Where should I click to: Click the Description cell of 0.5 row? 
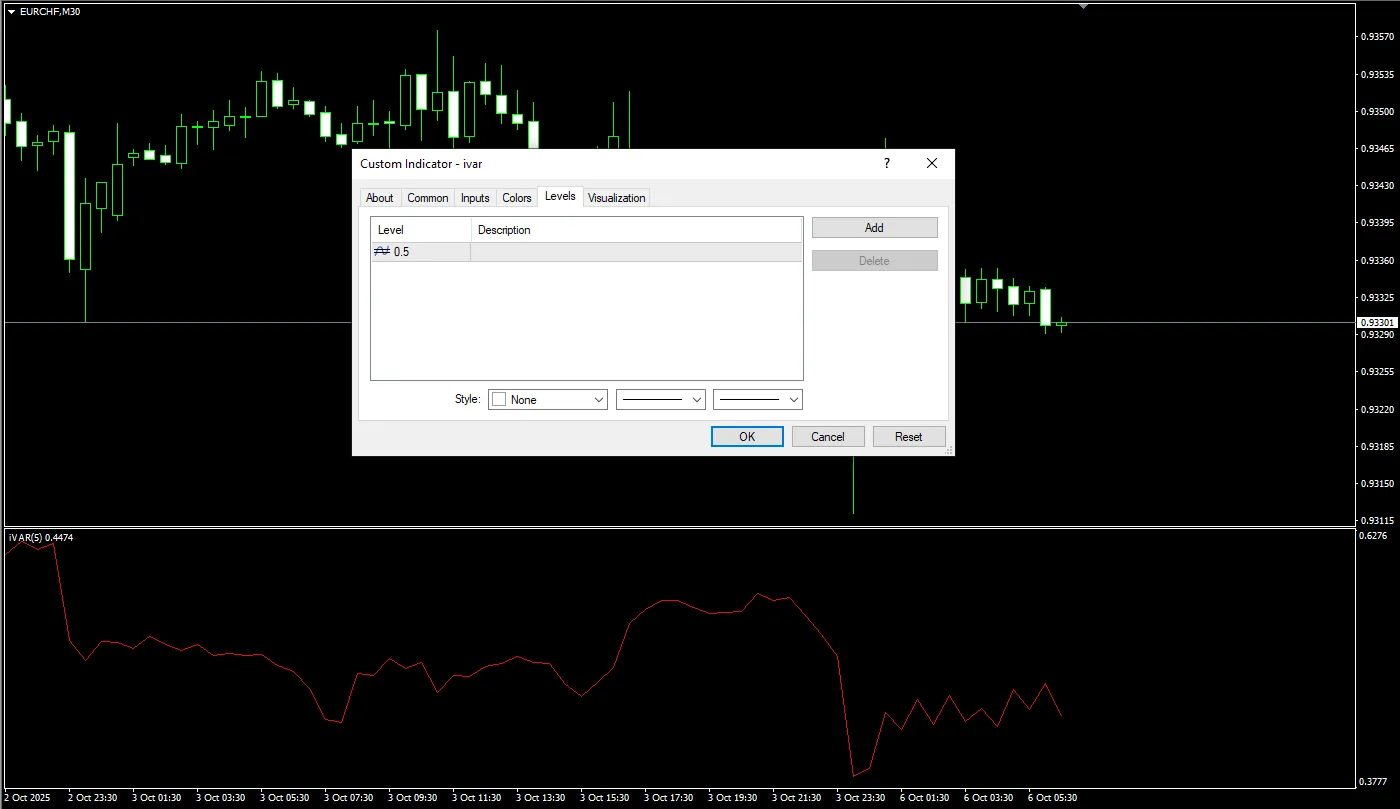(637, 252)
